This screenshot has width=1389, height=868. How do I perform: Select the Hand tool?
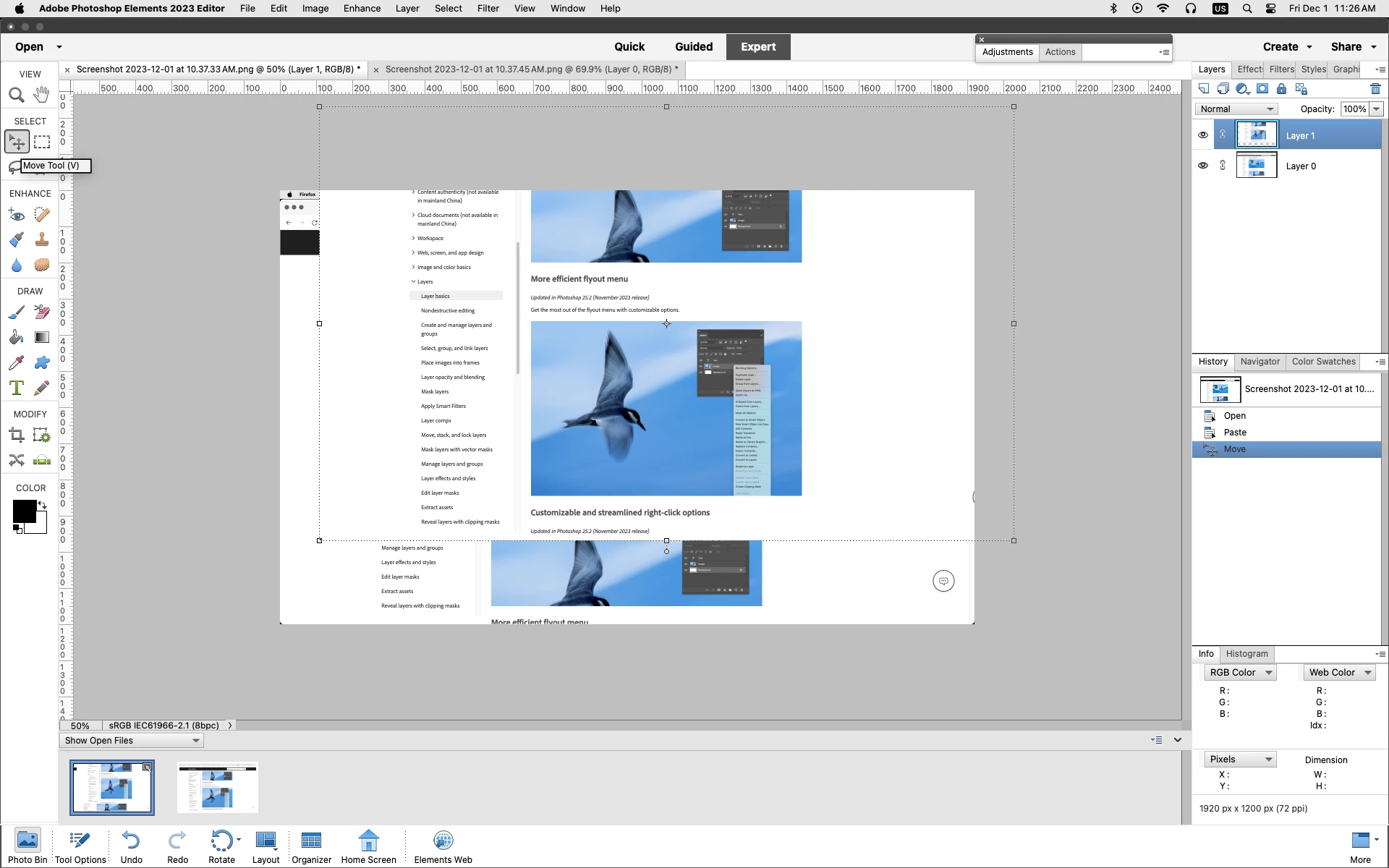[42, 95]
